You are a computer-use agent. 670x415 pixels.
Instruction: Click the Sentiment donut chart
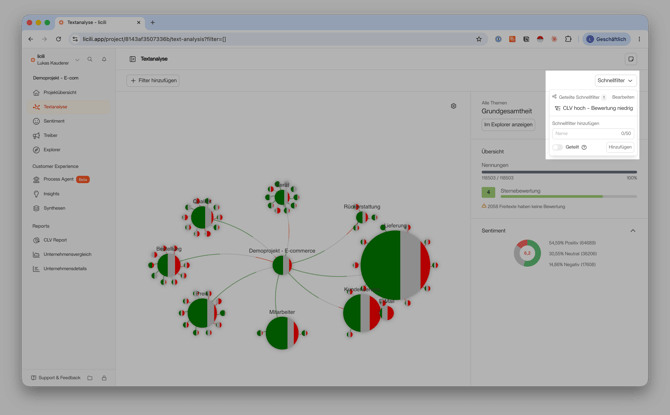[x=527, y=253]
